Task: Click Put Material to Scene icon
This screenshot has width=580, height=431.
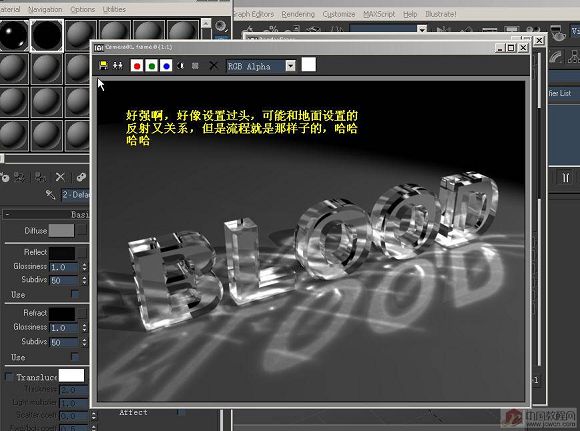Action: point(19,177)
